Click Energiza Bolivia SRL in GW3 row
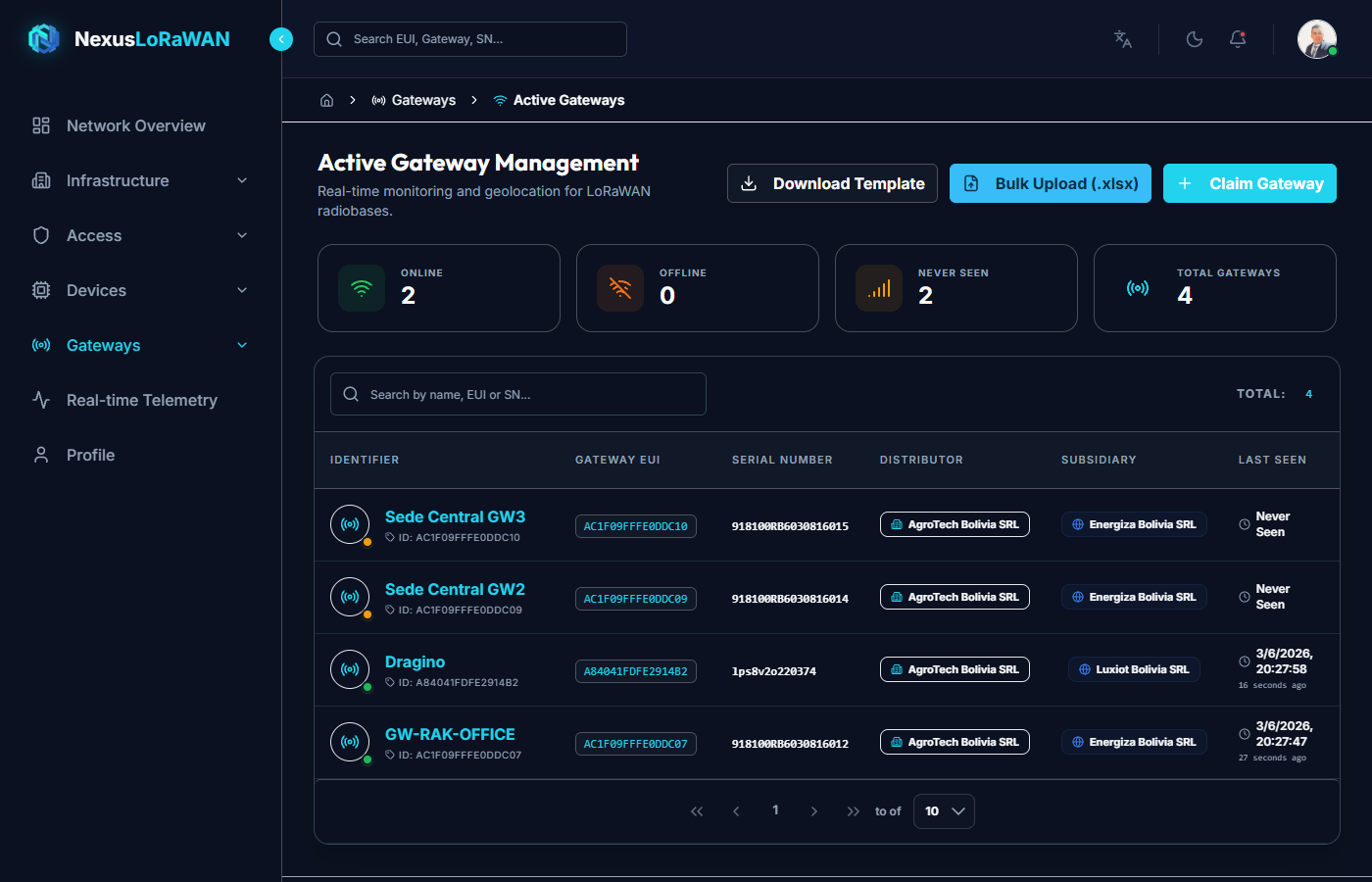Screen dimensions: 1372x882 (x=1134, y=524)
